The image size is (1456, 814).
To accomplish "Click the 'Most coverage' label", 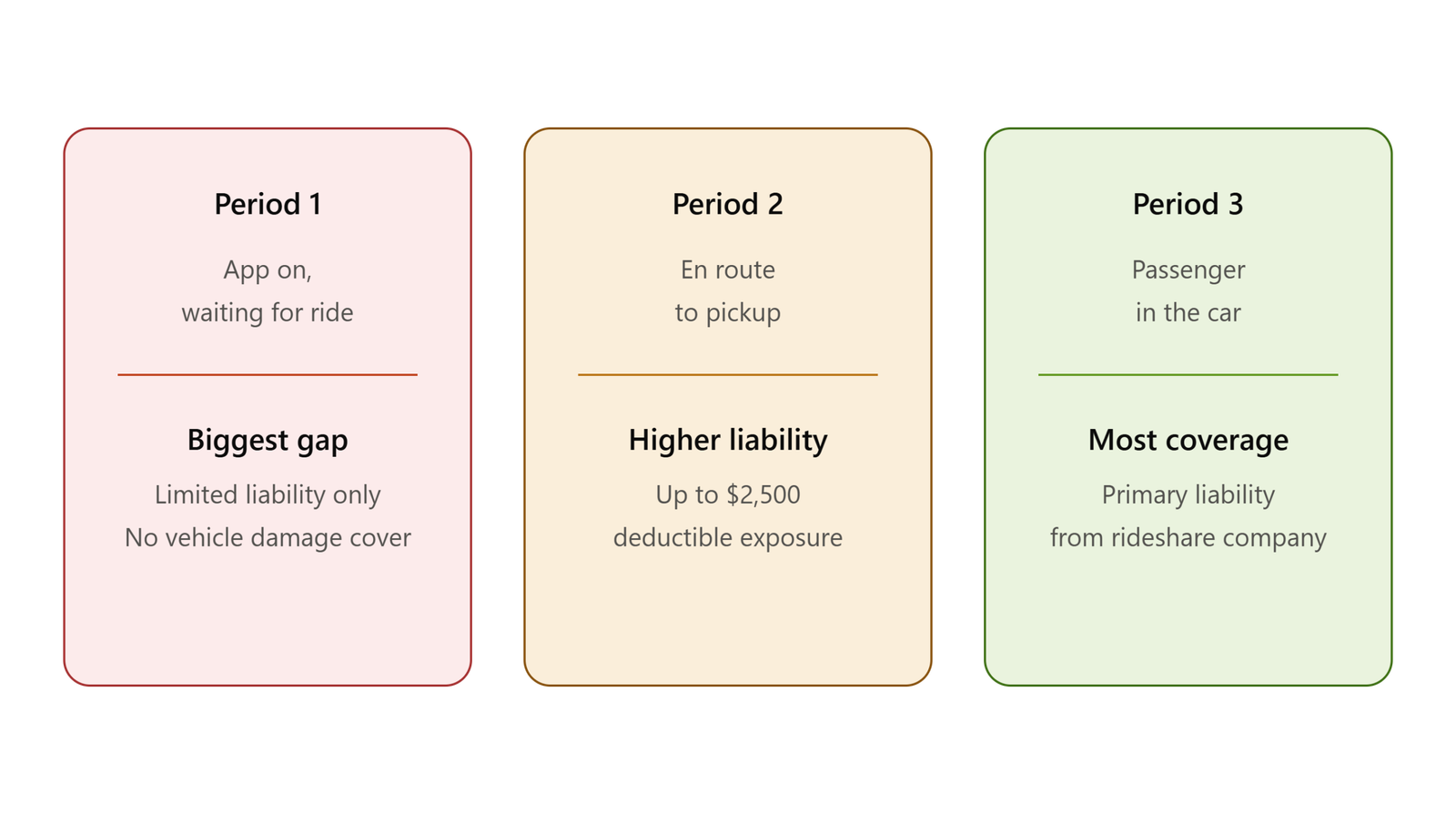I will pos(1188,441).
